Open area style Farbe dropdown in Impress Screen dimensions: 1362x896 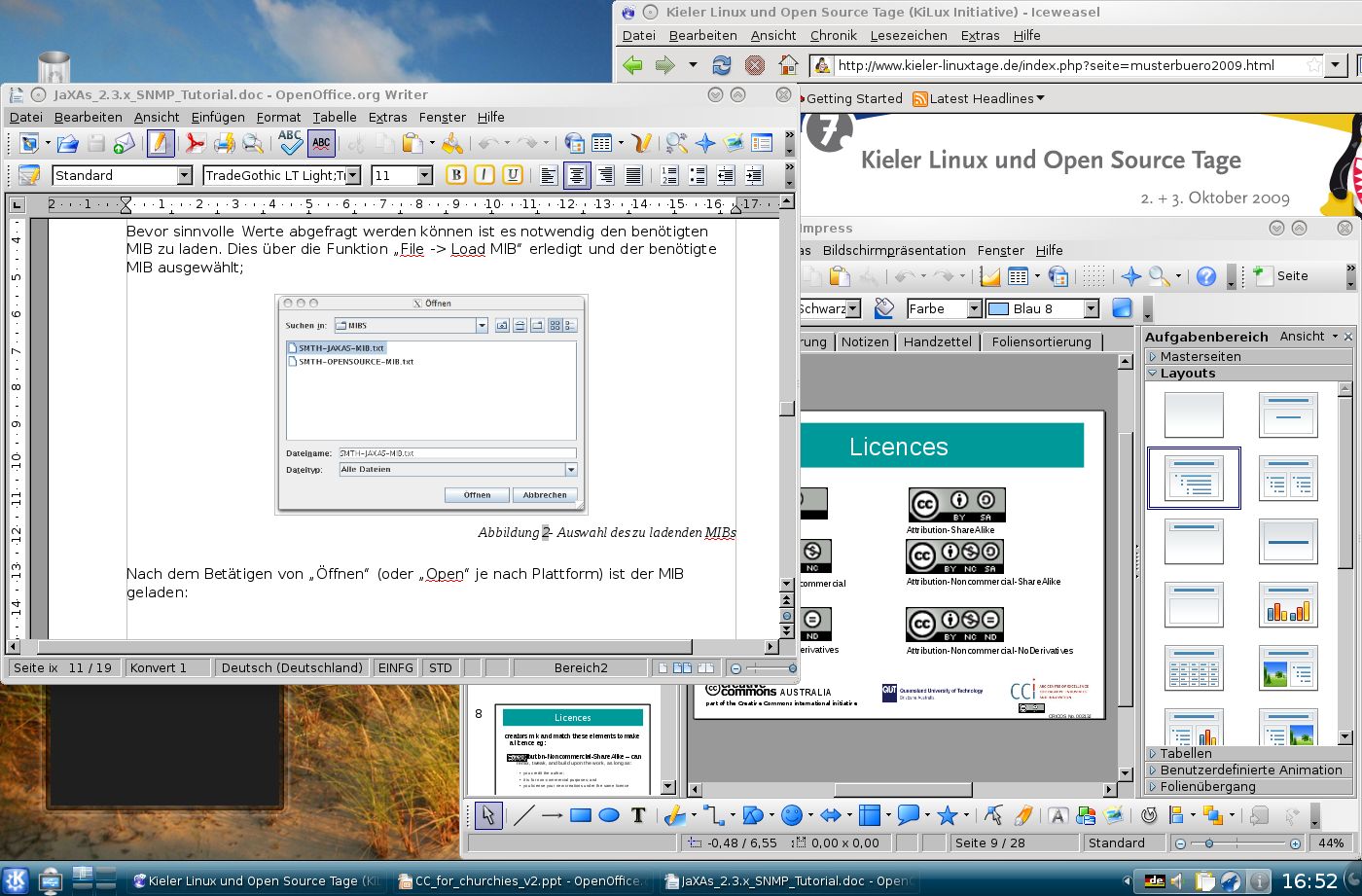click(x=974, y=308)
